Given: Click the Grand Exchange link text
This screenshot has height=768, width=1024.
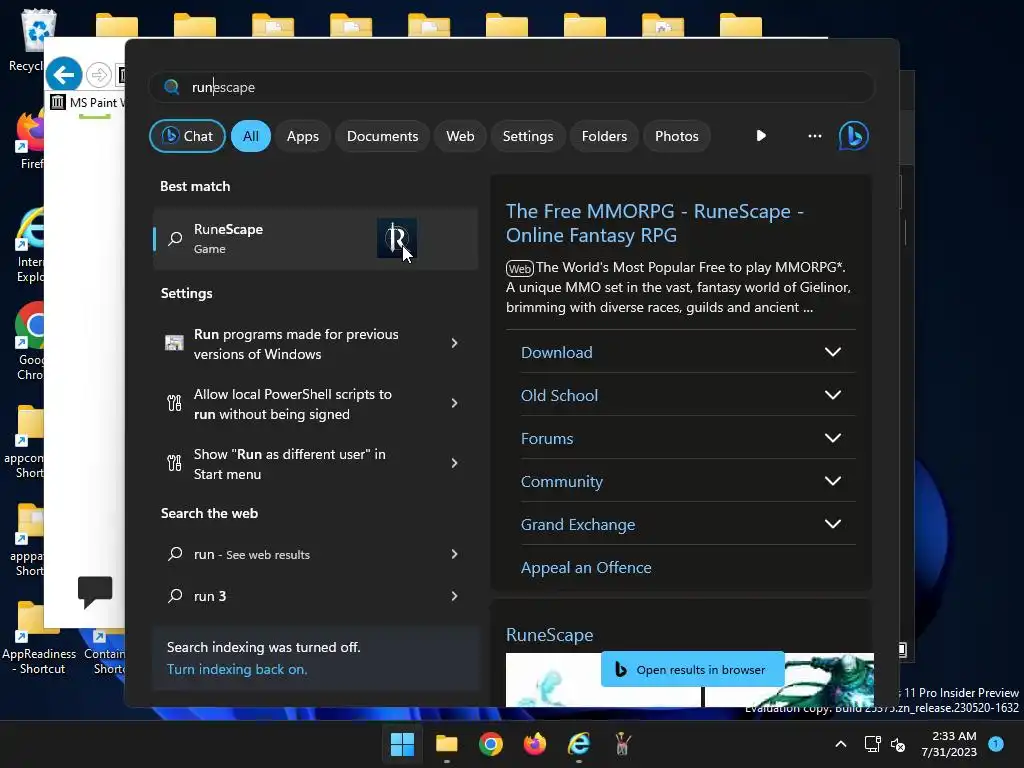Looking at the screenshot, I should pyautogui.click(x=577, y=525).
